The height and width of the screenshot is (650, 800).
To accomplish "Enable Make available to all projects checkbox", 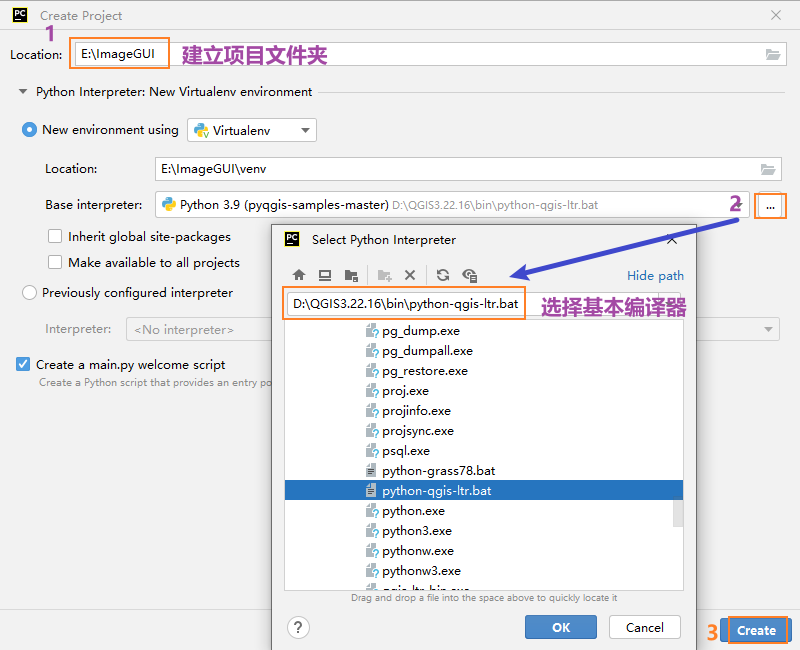I will click(x=55, y=262).
